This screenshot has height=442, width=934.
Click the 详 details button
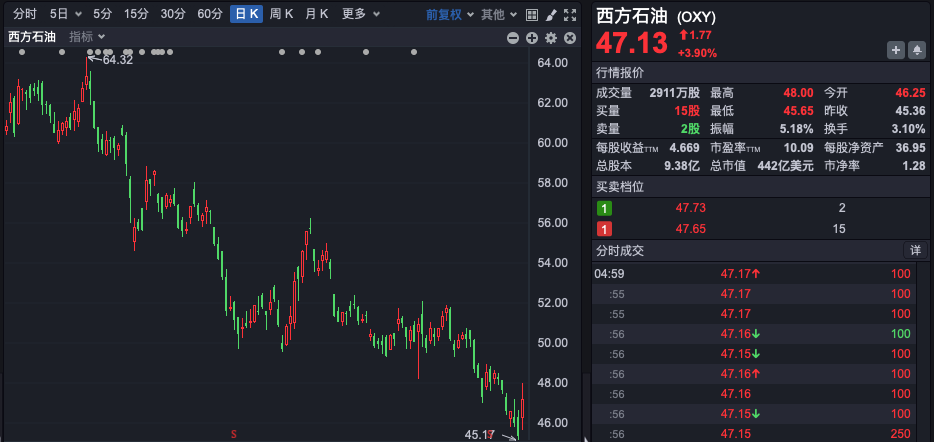[x=915, y=250]
